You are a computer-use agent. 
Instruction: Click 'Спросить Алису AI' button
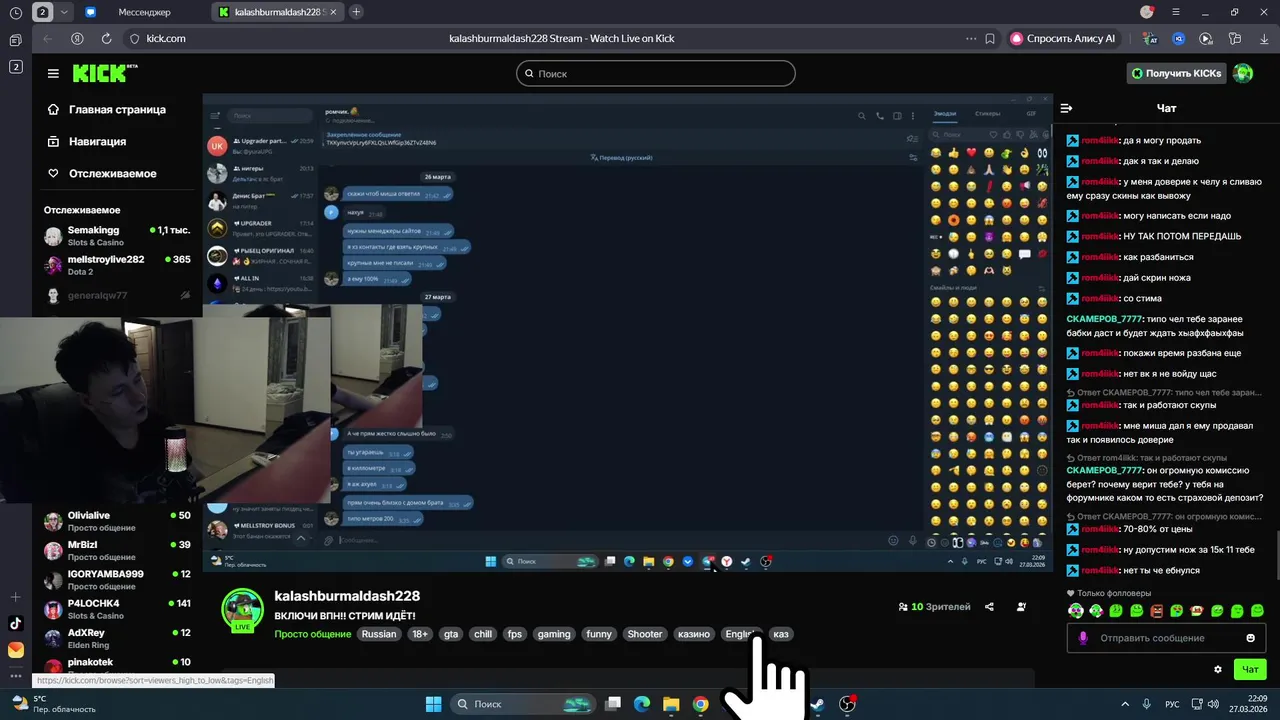[1064, 38]
